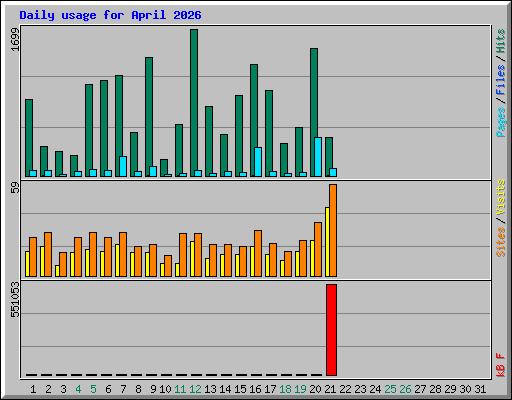Click the cyan 'Pages' legend label

(500, 122)
